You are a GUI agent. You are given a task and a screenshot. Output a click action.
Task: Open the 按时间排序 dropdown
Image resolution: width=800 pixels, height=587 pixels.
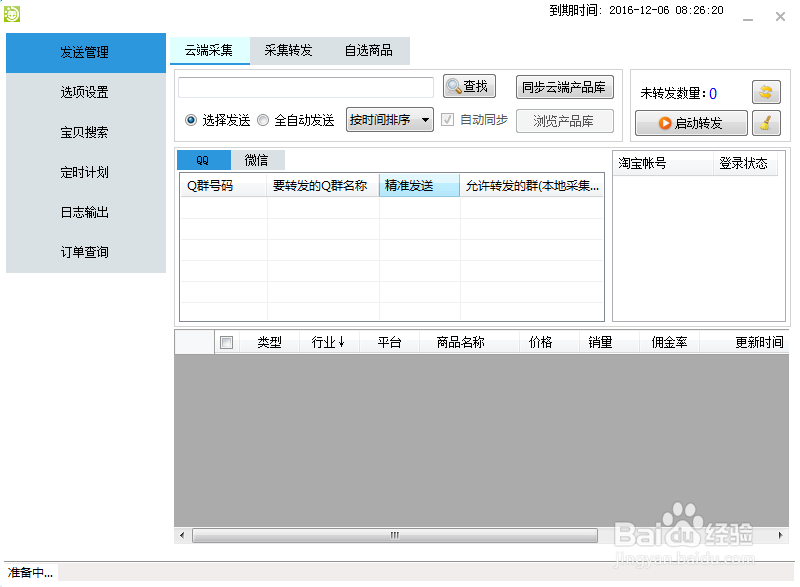click(x=424, y=119)
